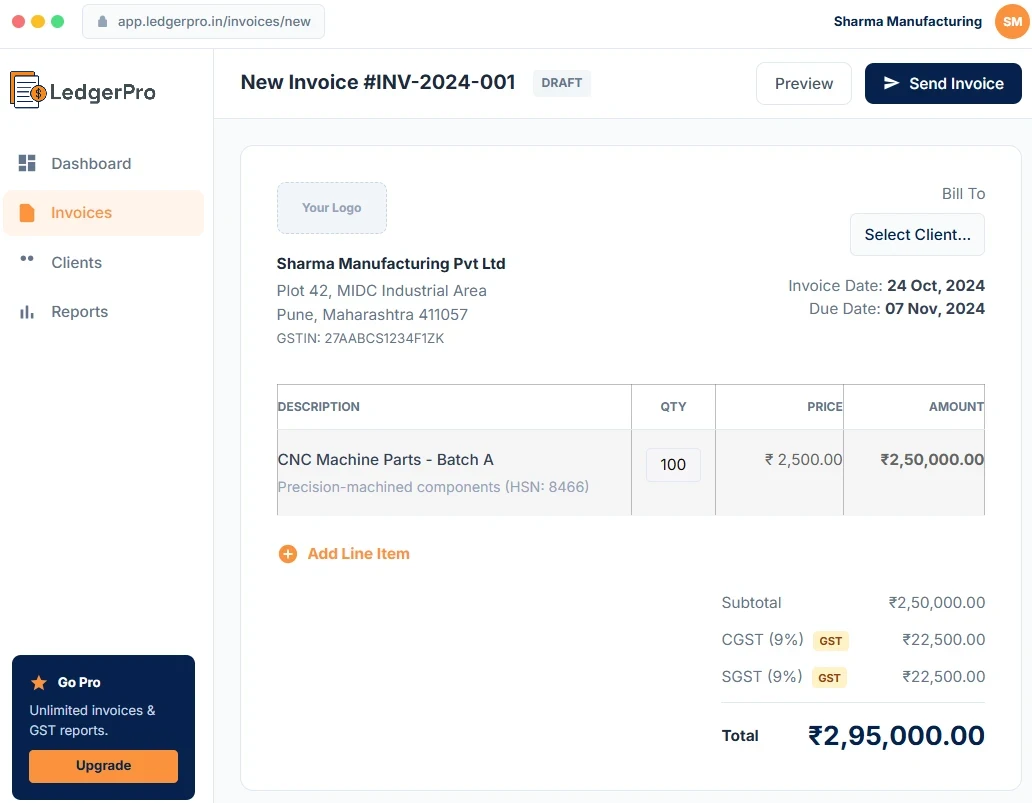Click the invoice date 24 Oct, 2024

(x=935, y=286)
